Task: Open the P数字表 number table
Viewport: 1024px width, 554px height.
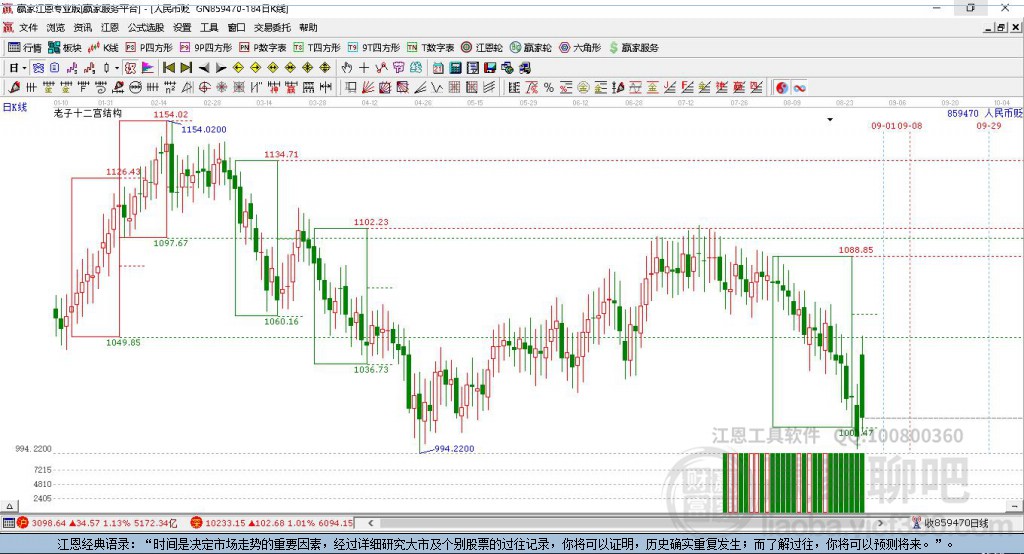Action: (x=263, y=48)
